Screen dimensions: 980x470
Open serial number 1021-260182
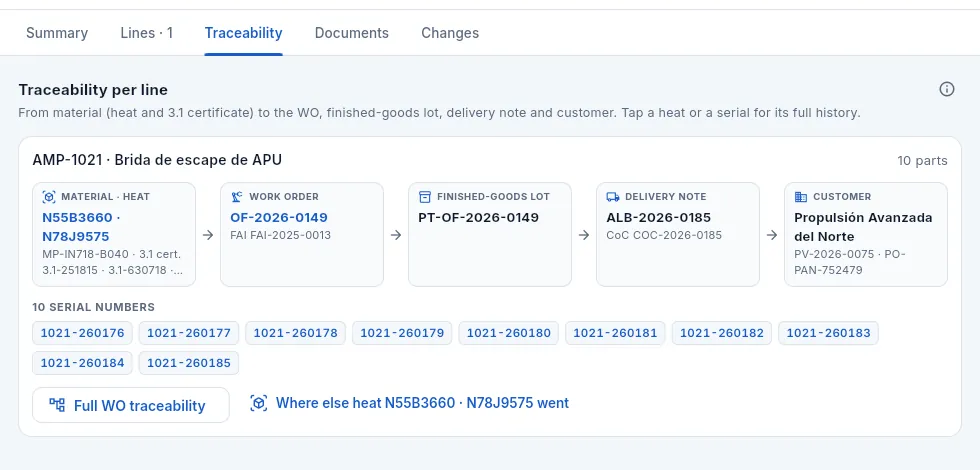tap(722, 333)
